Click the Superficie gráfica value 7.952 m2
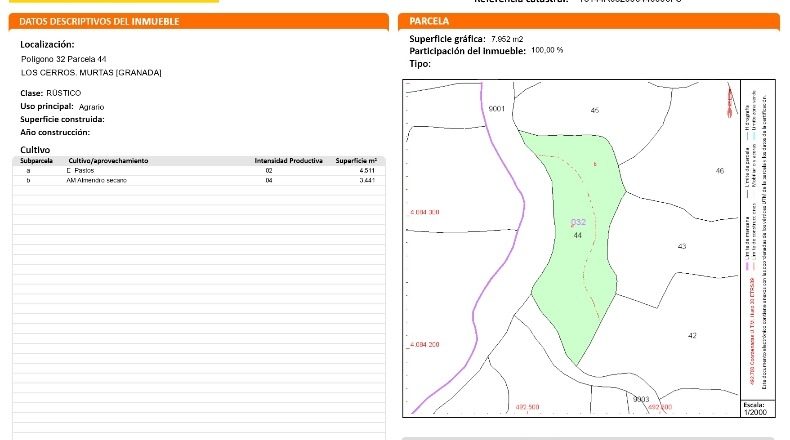This screenshot has width=790, height=440. click(x=507, y=39)
